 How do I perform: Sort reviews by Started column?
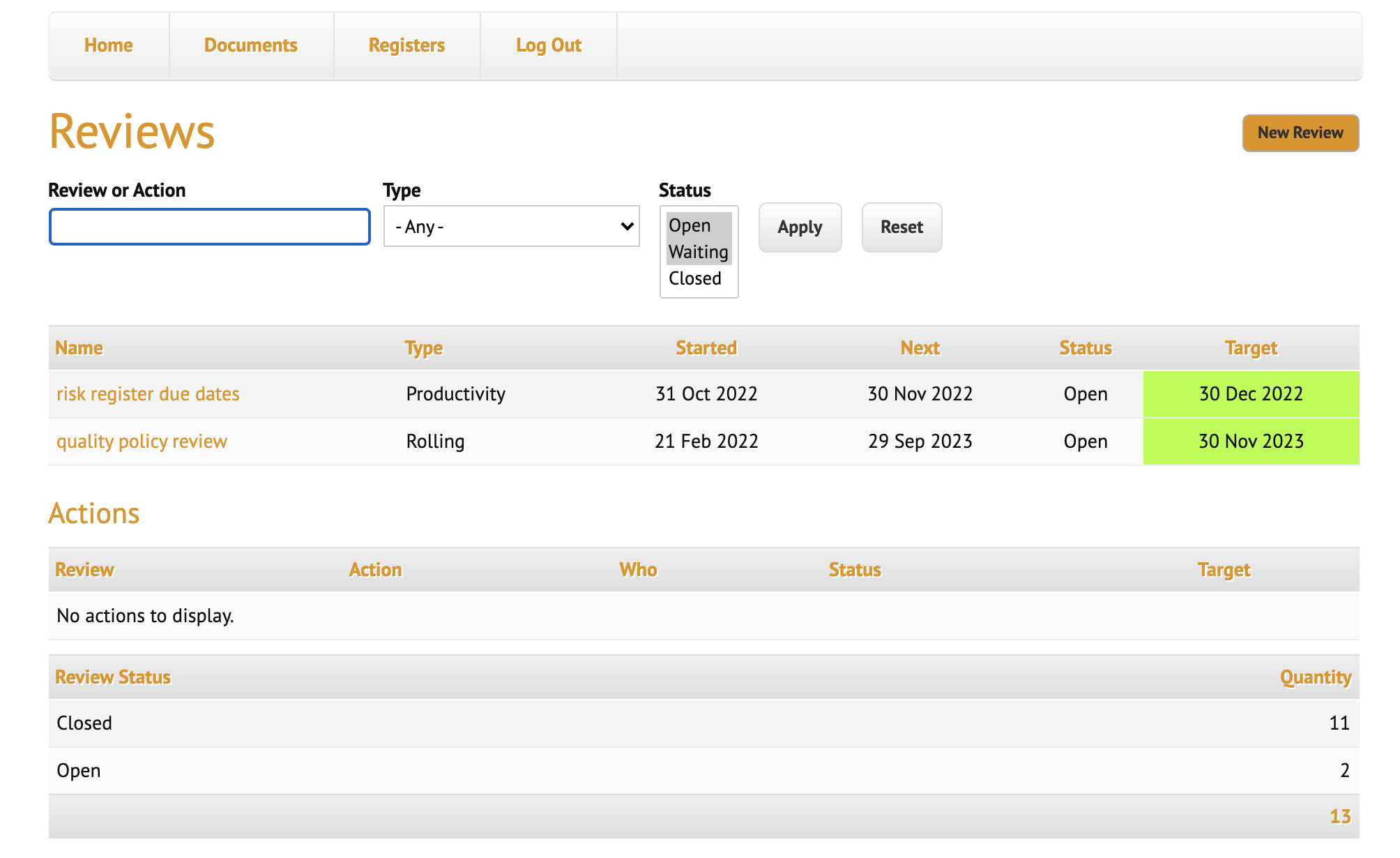click(706, 348)
